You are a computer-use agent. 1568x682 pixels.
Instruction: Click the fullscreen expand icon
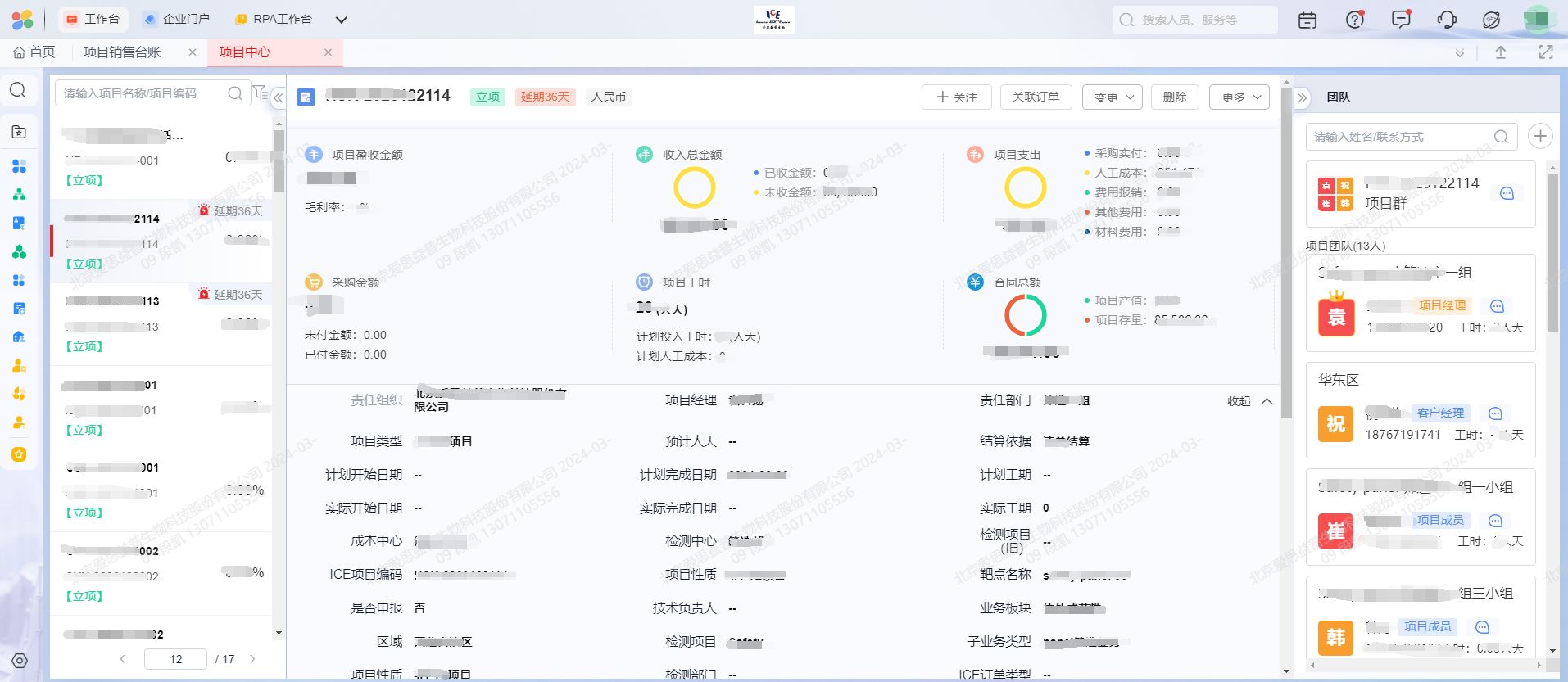1546,52
